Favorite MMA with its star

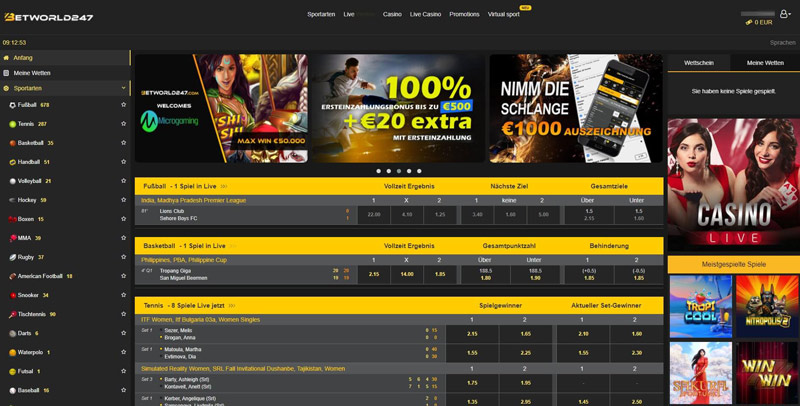tap(123, 238)
